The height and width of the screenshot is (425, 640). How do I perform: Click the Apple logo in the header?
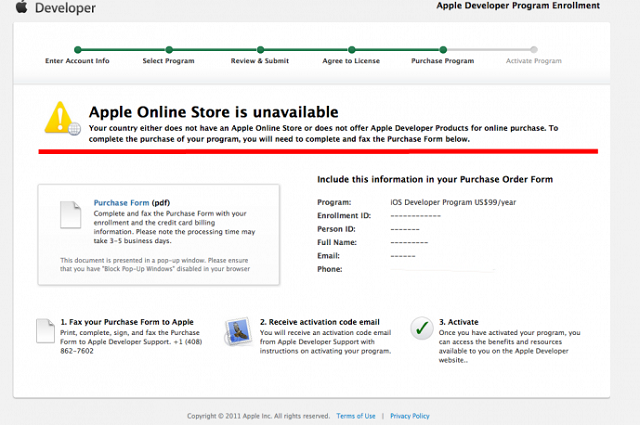(x=21, y=7)
